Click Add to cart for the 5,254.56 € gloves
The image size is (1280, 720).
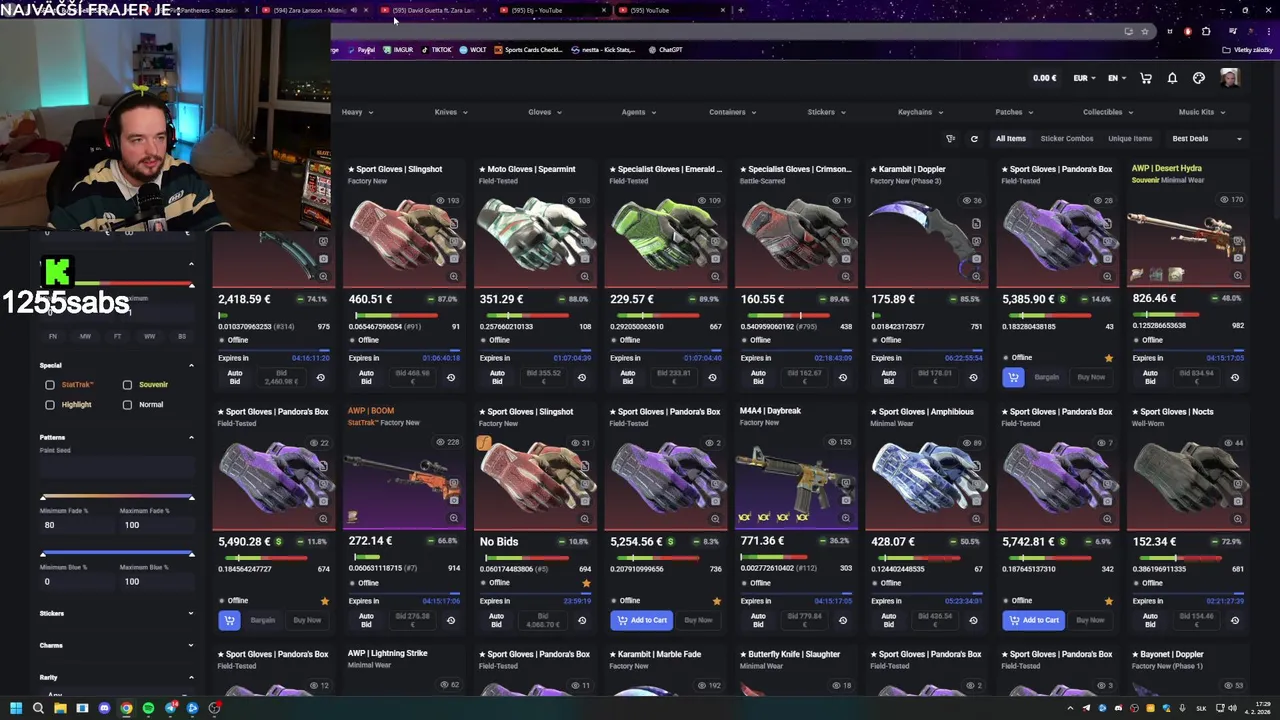point(641,620)
